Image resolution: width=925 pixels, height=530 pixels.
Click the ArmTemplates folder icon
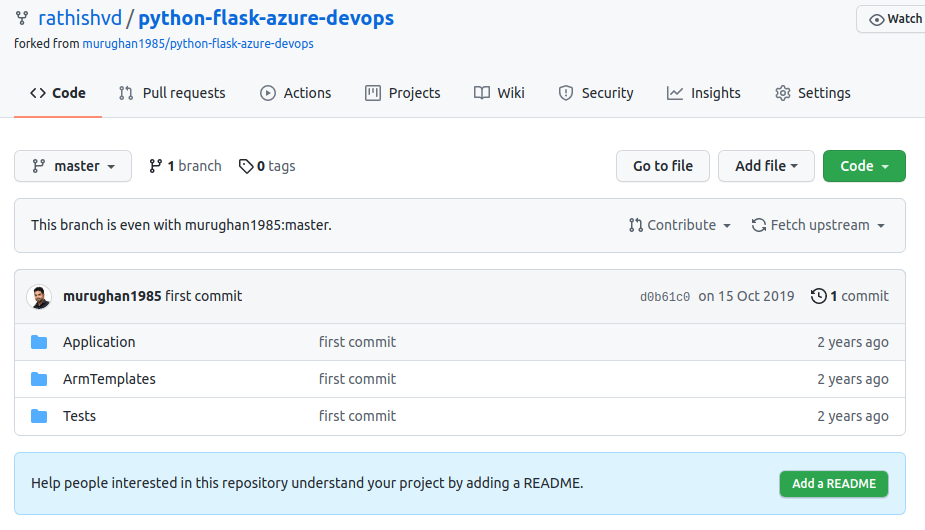point(39,379)
